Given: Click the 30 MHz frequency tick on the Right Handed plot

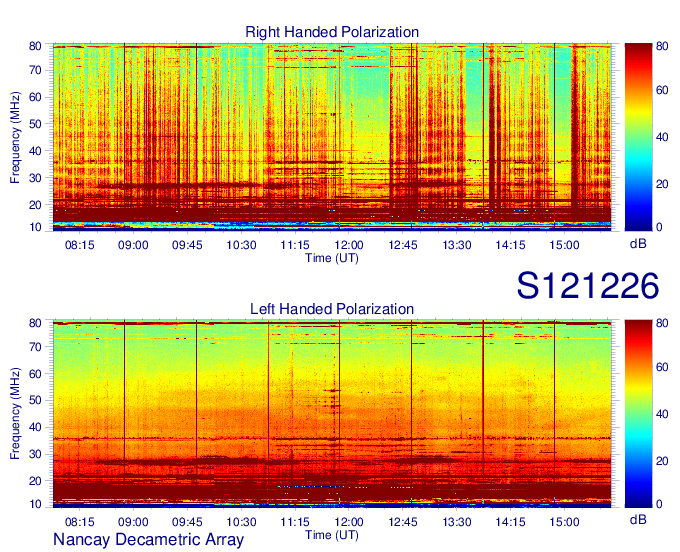Looking at the screenshot, I should [35, 178].
